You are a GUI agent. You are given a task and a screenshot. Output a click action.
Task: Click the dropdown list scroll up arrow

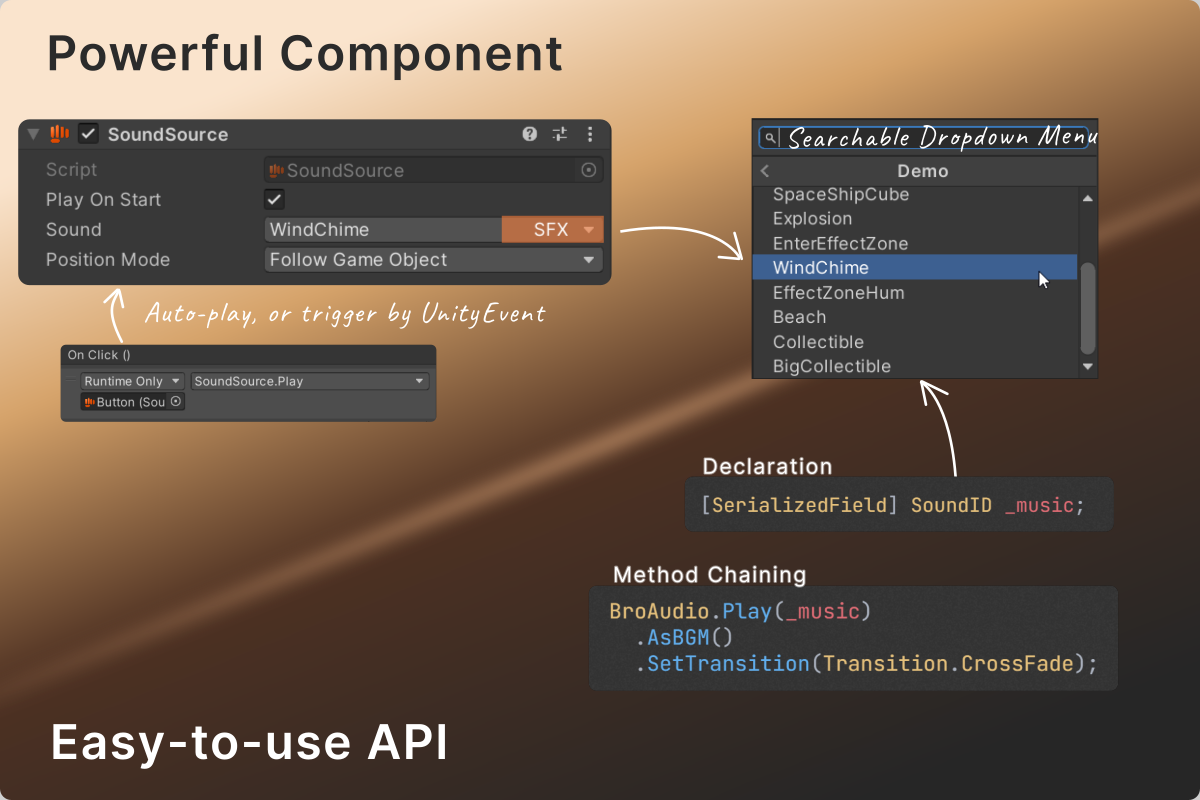[x=1088, y=197]
